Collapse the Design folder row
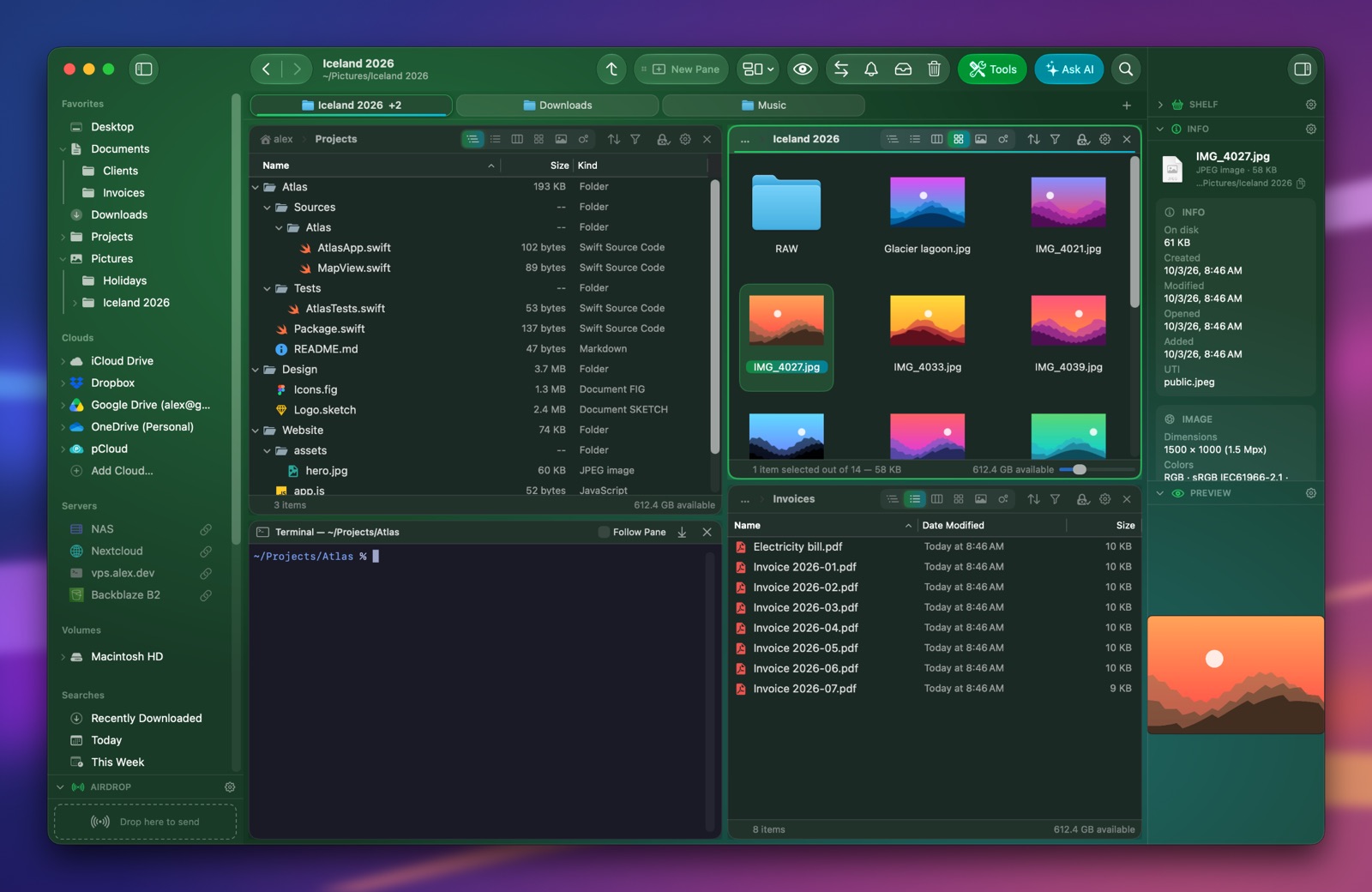The image size is (1372, 892). (256, 370)
